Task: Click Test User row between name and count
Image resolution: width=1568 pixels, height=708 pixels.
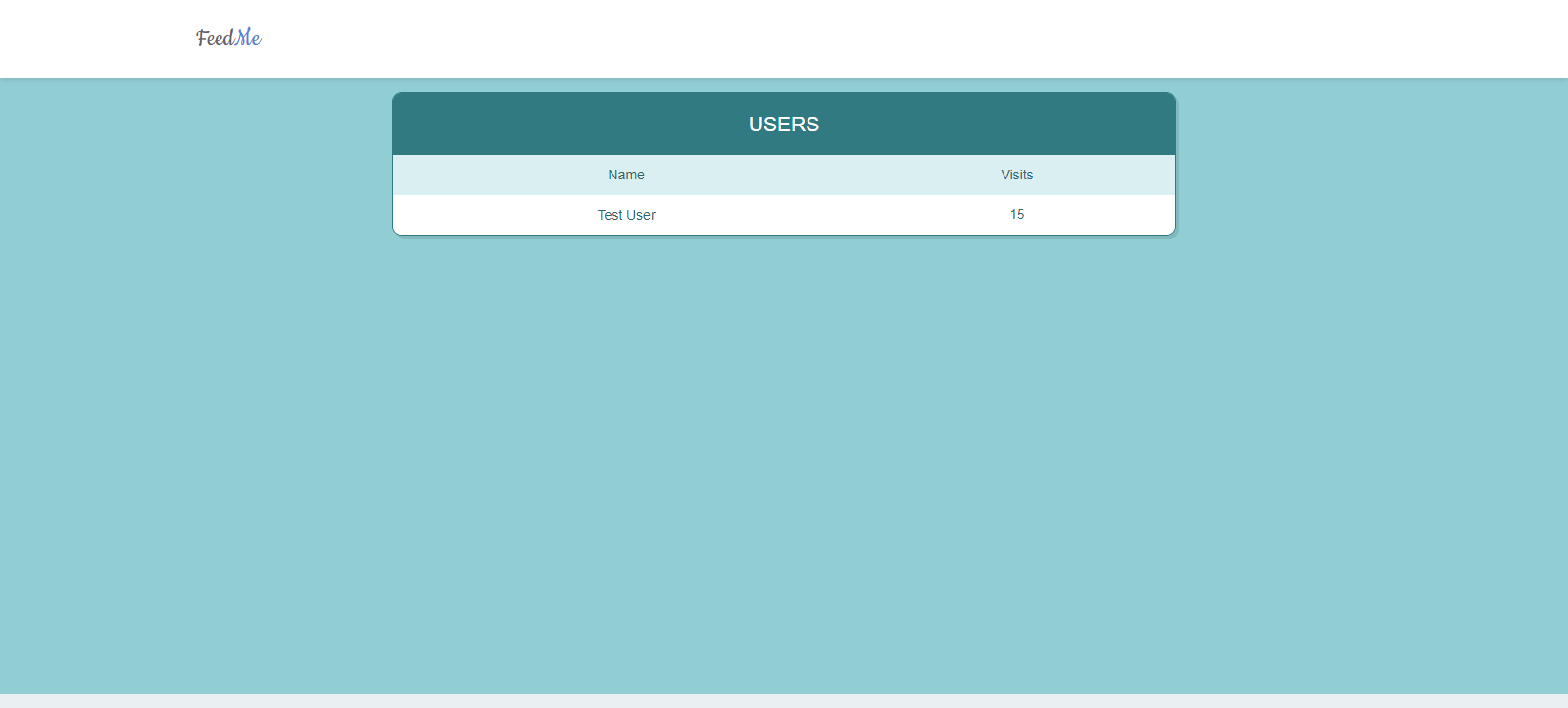Action: pos(823,215)
